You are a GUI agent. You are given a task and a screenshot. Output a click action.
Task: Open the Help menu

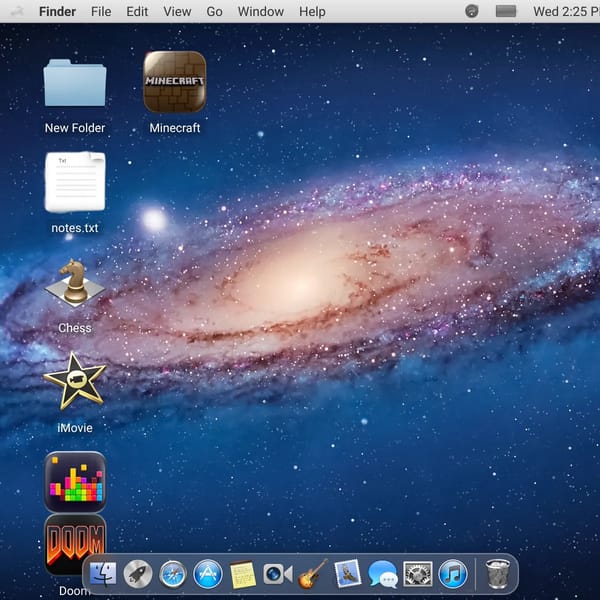tap(312, 11)
